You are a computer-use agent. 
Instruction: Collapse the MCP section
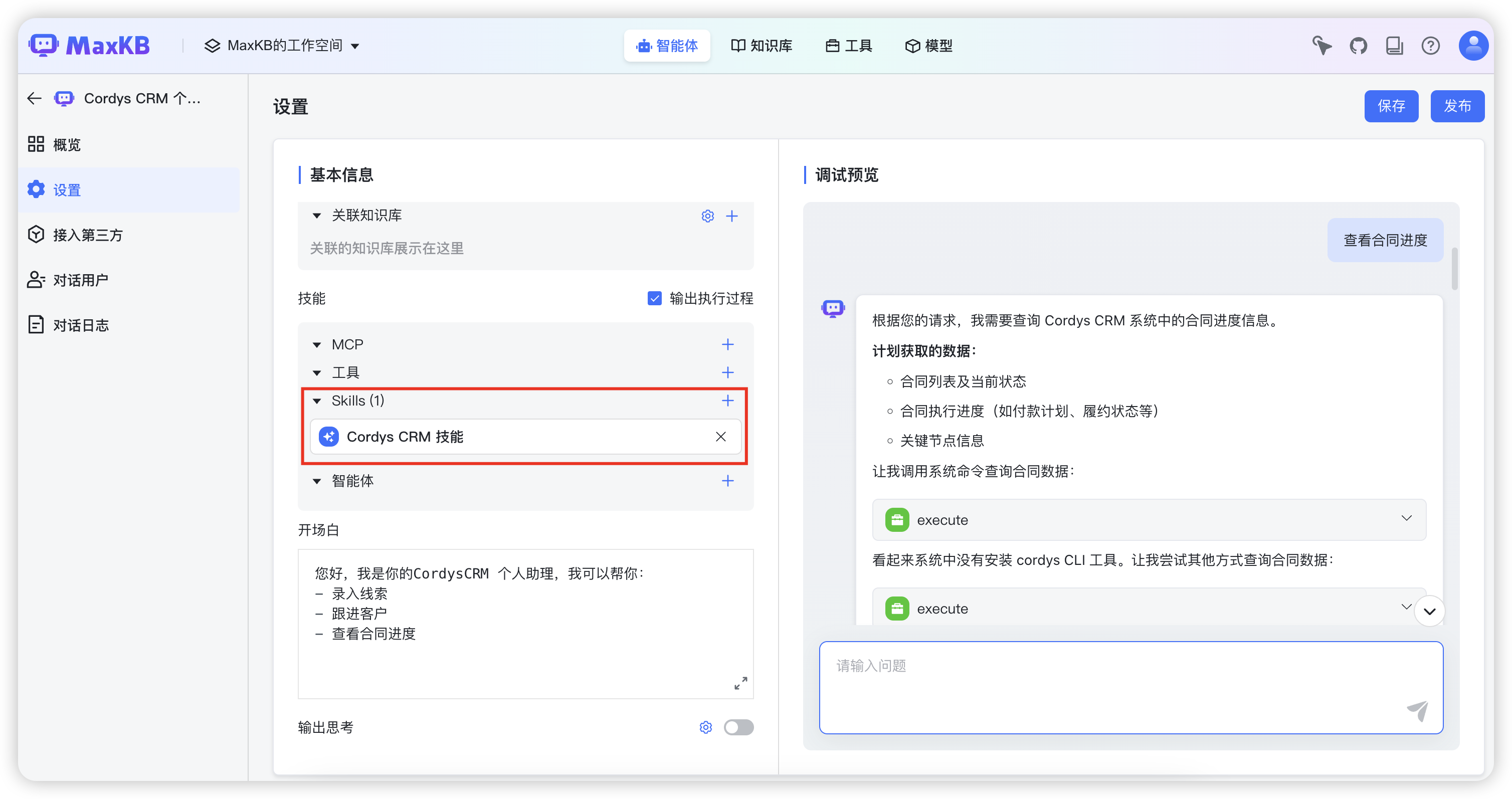click(317, 344)
